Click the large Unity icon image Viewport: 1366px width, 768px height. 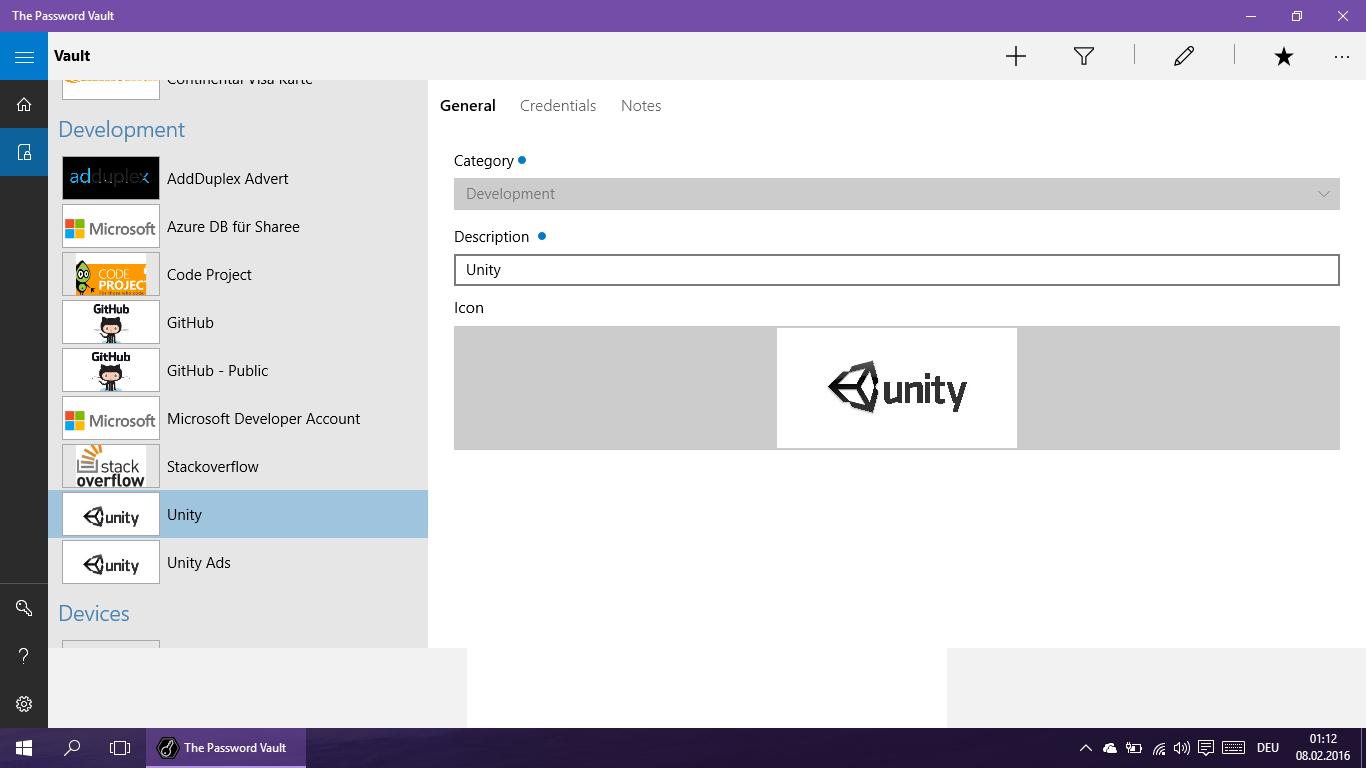(897, 388)
